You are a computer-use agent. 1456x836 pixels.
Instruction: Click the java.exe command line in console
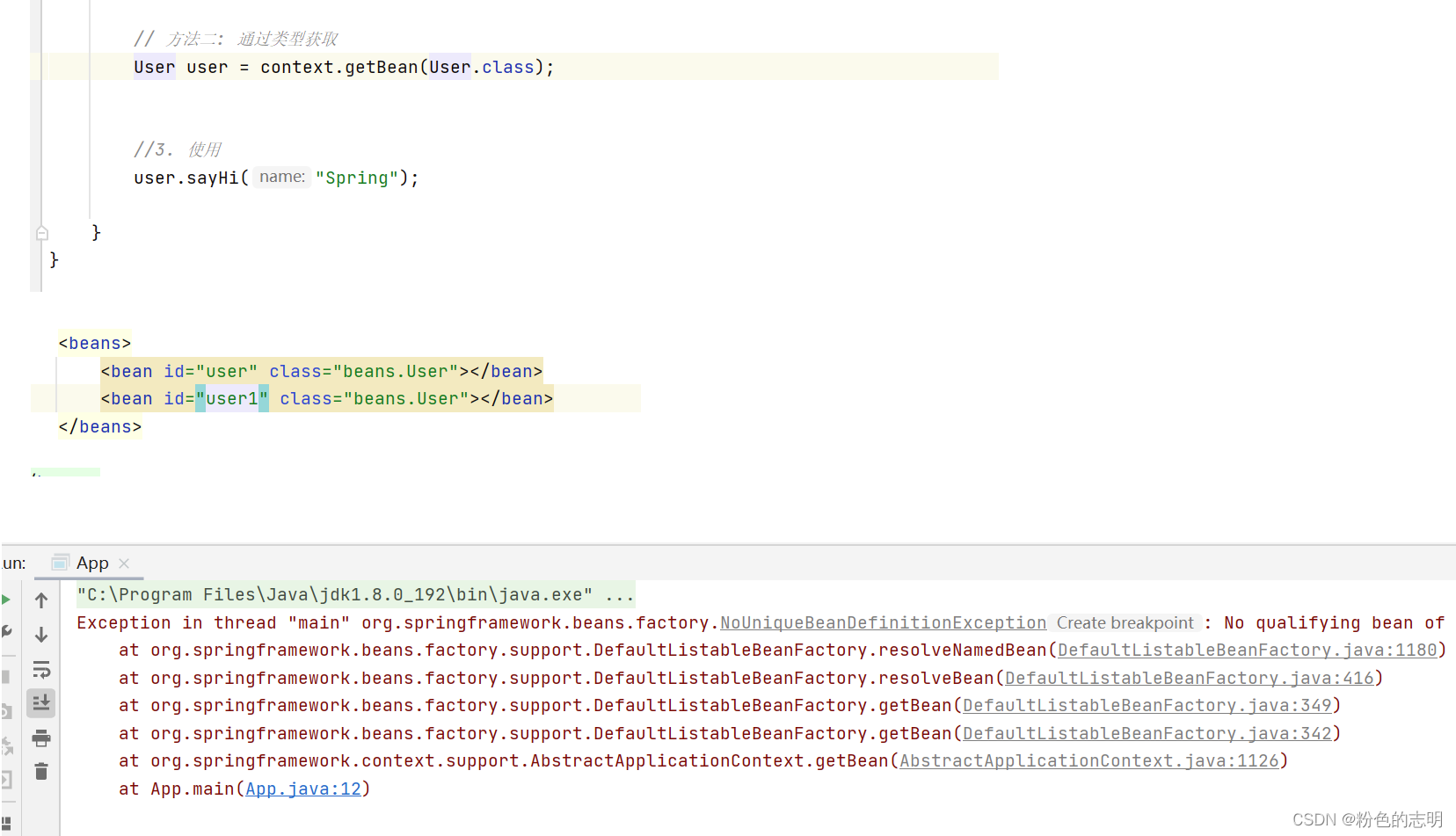pyautogui.click(x=355, y=595)
